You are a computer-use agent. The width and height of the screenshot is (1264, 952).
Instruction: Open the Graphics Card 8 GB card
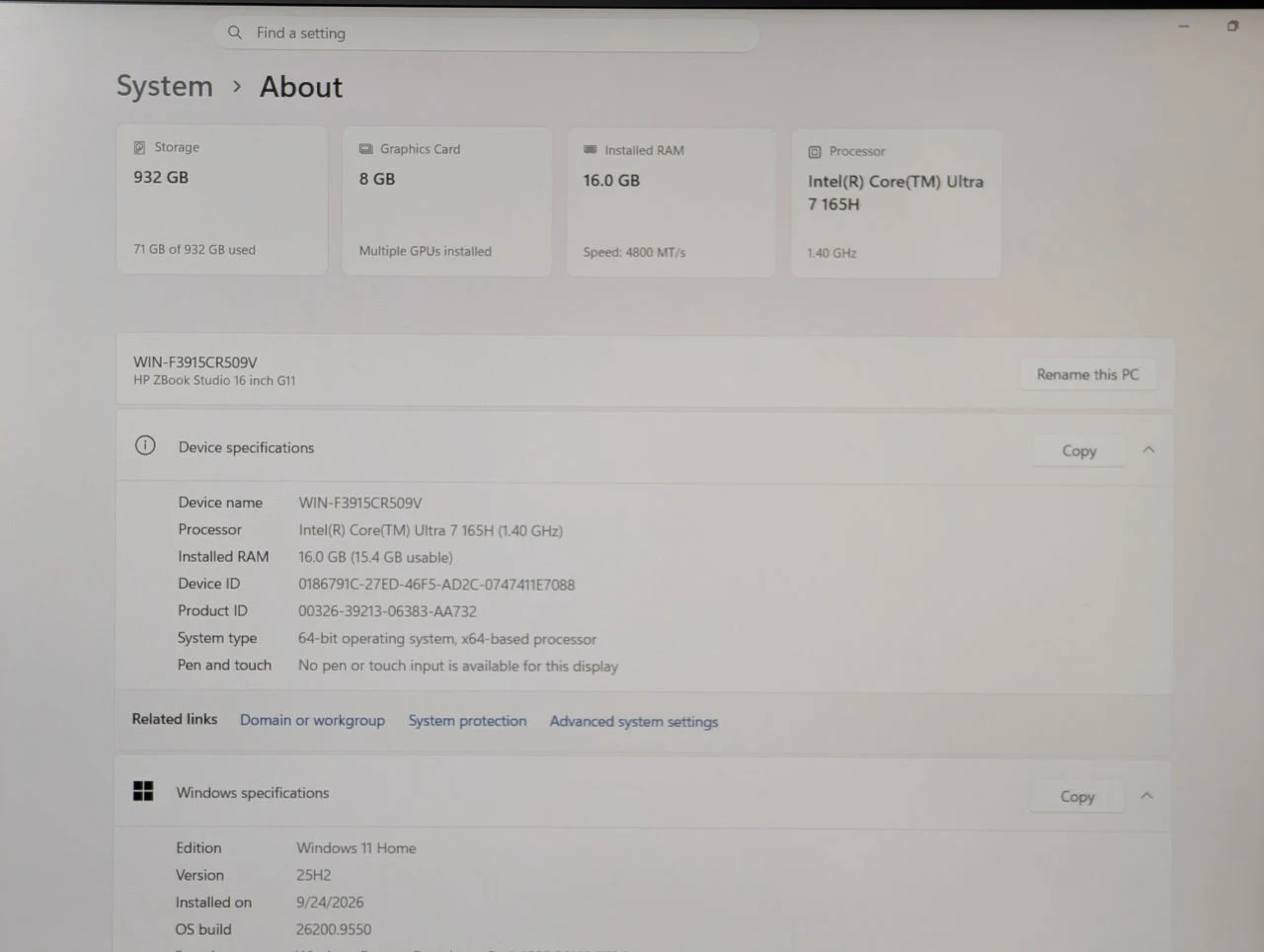447,201
